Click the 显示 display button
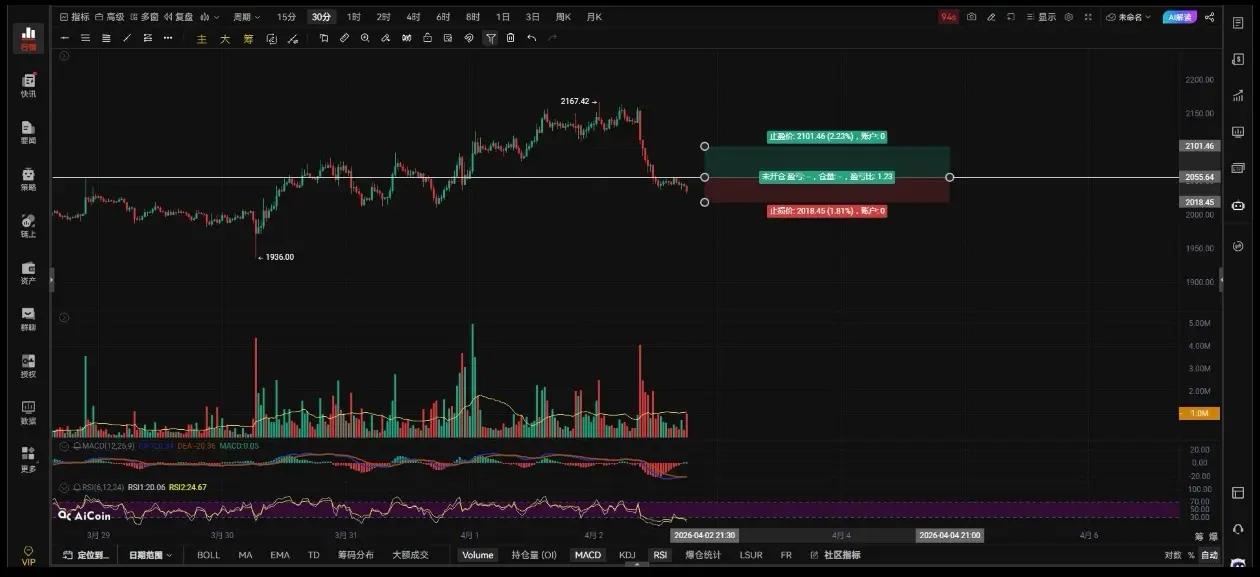Viewport: 1260px width, 577px height. pos(1041,17)
